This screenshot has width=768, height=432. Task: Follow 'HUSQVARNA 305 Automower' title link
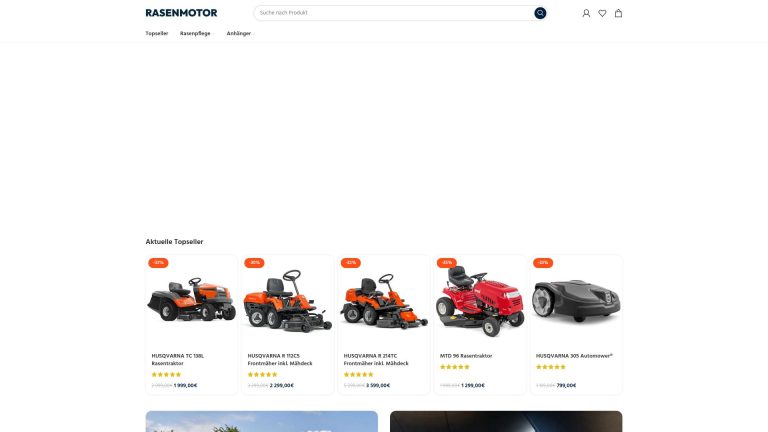point(574,356)
